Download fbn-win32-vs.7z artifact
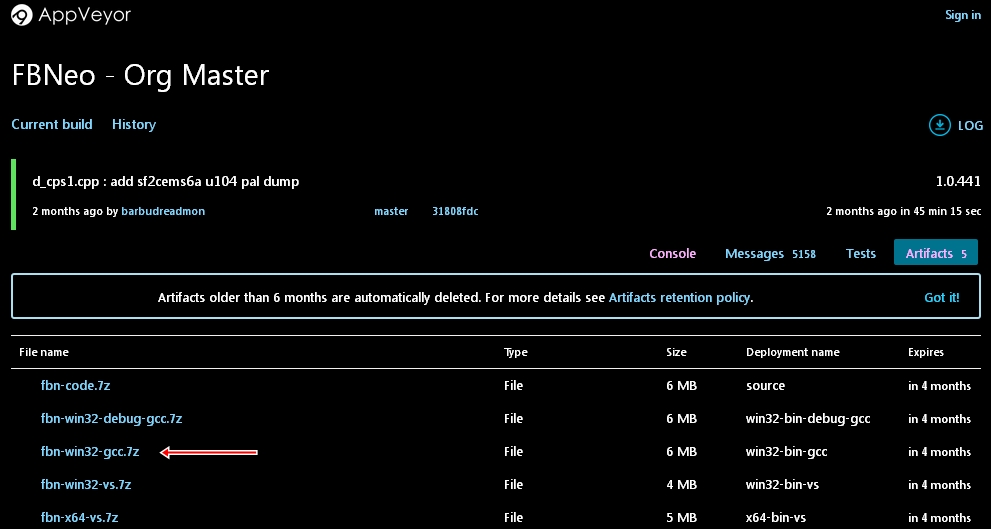991x529 pixels. (x=86, y=485)
